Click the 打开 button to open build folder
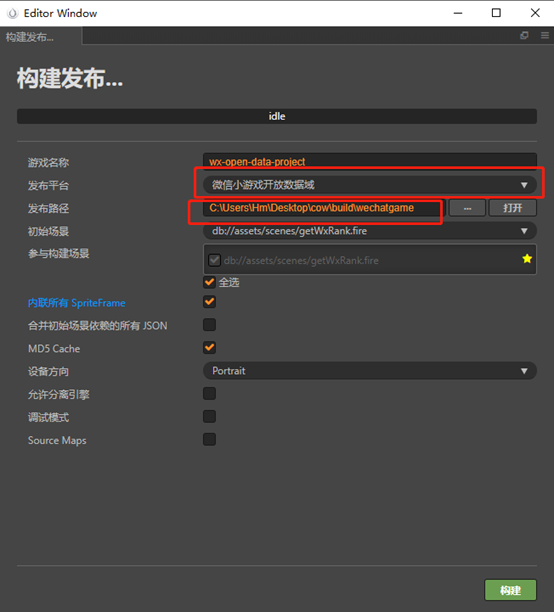Viewport: 554px width, 612px height. 513,208
